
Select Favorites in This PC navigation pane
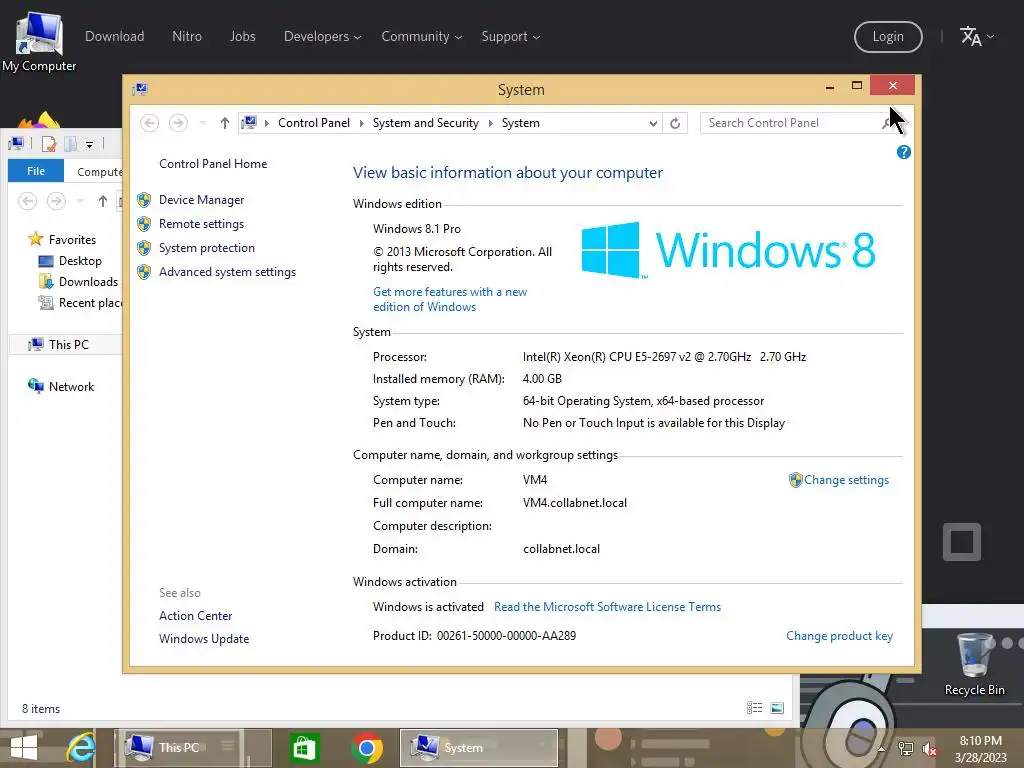point(72,240)
